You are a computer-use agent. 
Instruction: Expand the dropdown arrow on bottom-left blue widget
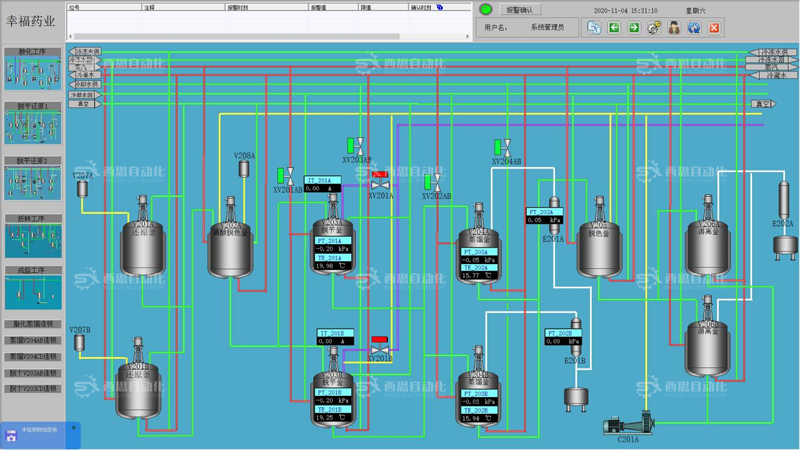[73, 429]
